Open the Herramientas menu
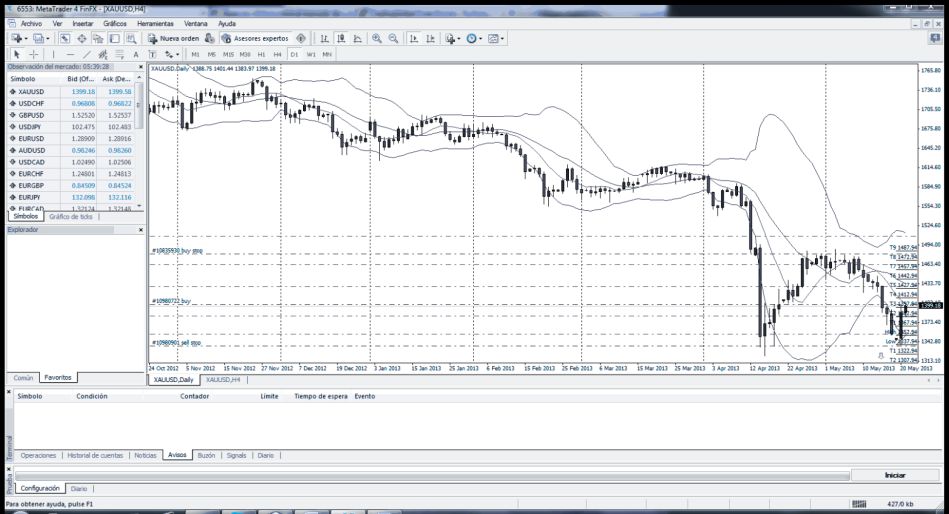Viewport: 949px width, 514px height. tap(155, 22)
